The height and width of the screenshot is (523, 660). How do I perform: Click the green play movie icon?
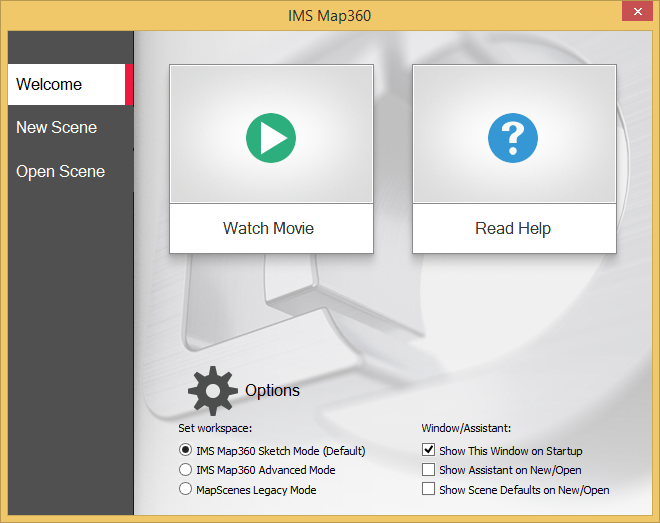click(271, 138)
